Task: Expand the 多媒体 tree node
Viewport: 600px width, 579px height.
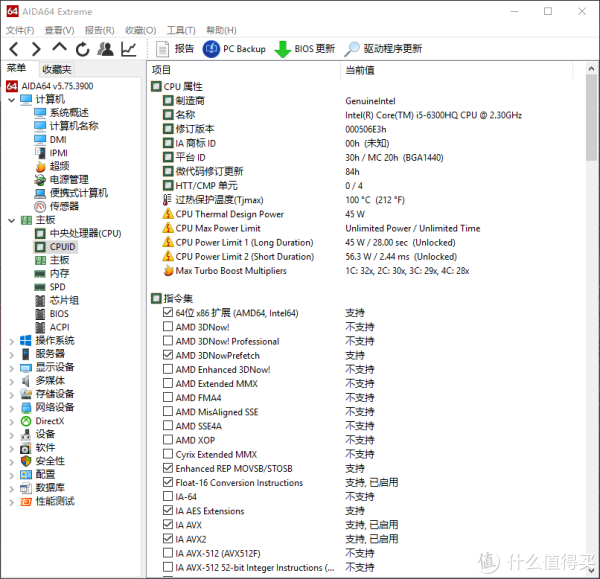Action: pyautogui.click(x=12, y=382)
